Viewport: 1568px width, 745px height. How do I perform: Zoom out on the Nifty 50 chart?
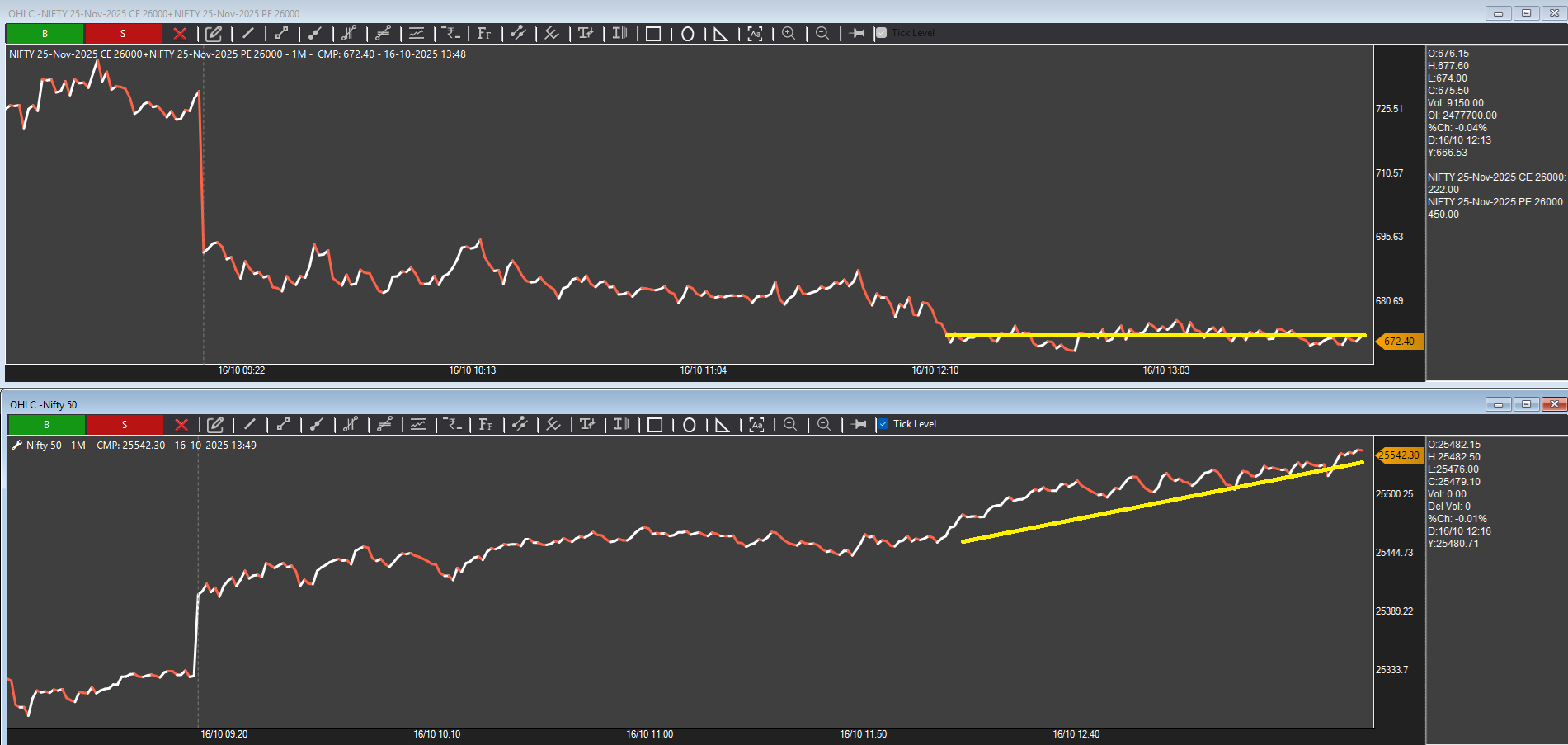coord(824,425)
